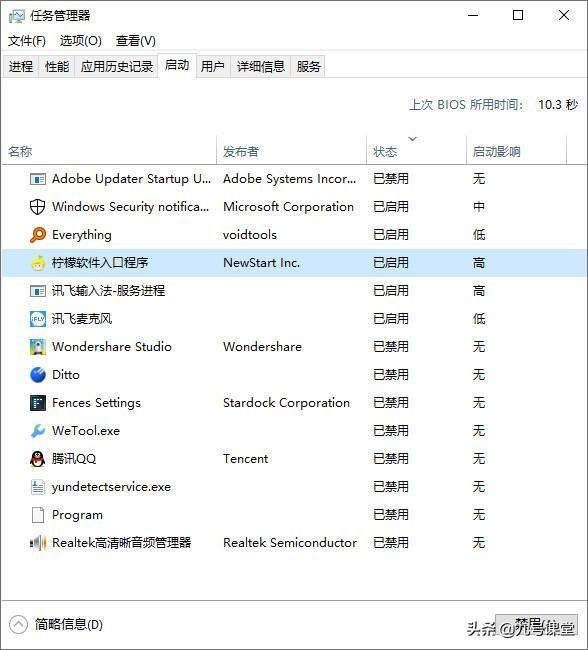This screenshot has width=588, height=650.
Task: Click the Realtek audio manager speaker icon
Action: tap(38, 543)
